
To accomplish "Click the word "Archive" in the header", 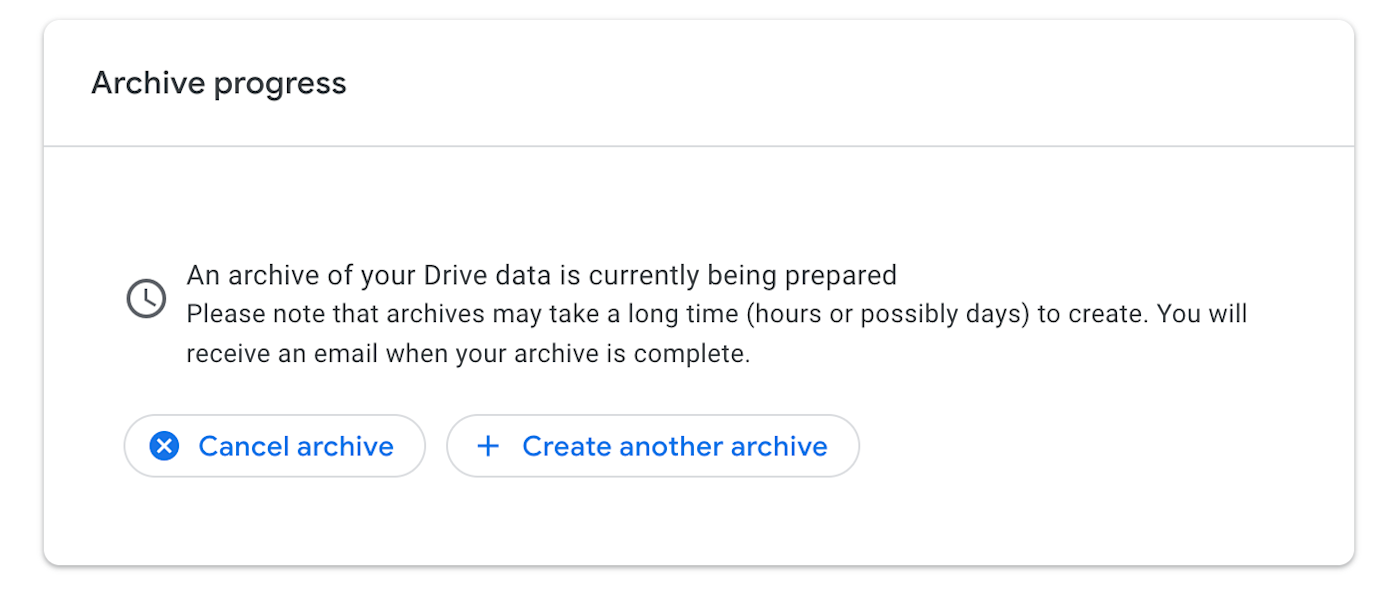I will (x=149, y=83).
